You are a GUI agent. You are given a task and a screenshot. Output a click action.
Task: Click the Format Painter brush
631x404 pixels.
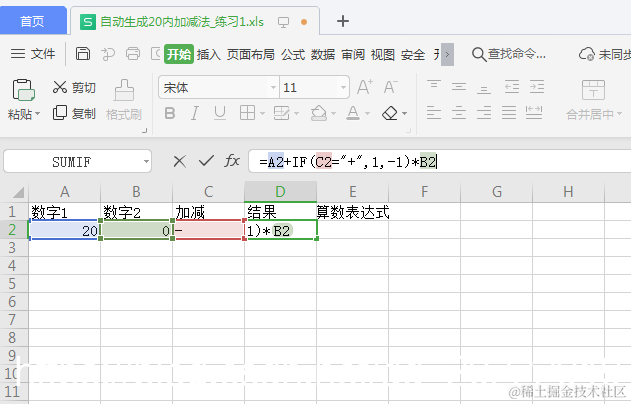tap(124, 90)
